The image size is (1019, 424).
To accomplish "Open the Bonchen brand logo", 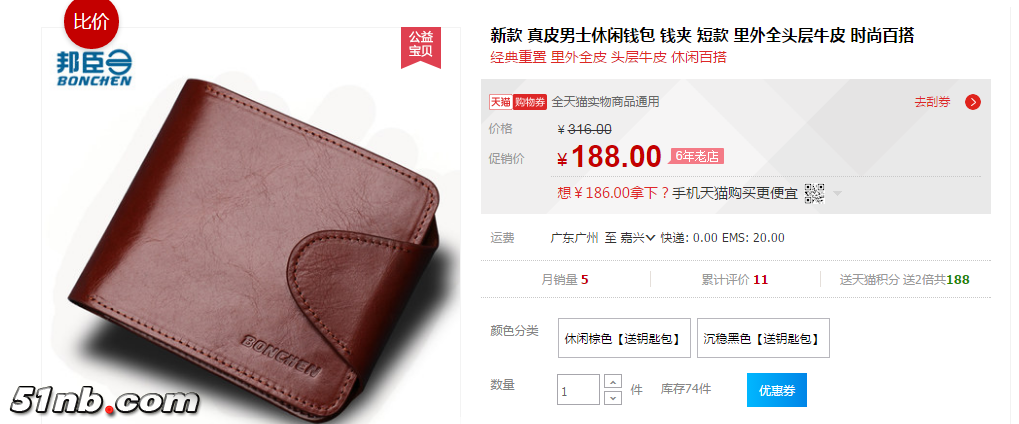I will click(x=94, y=68).
